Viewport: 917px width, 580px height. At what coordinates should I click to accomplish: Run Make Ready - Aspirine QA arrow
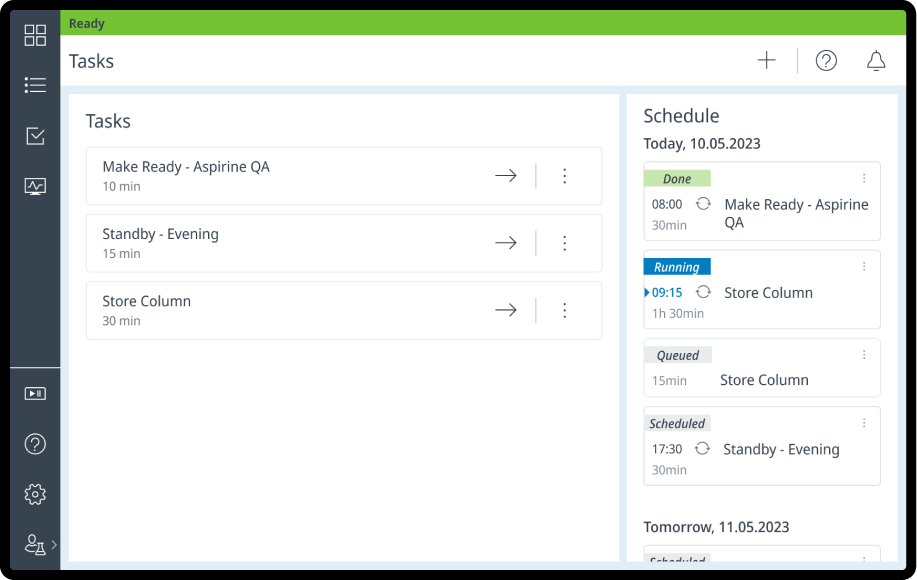[506, 176]
